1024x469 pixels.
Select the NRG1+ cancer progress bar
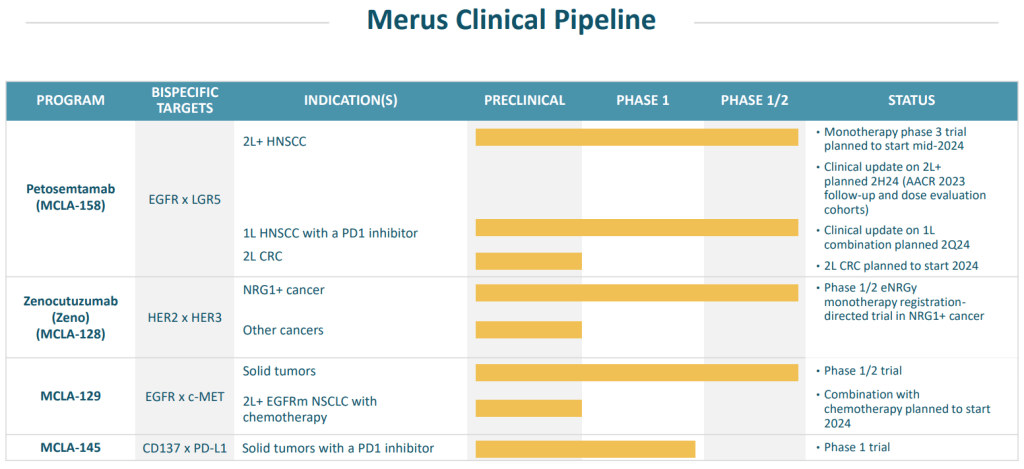(x=636, y=292)
